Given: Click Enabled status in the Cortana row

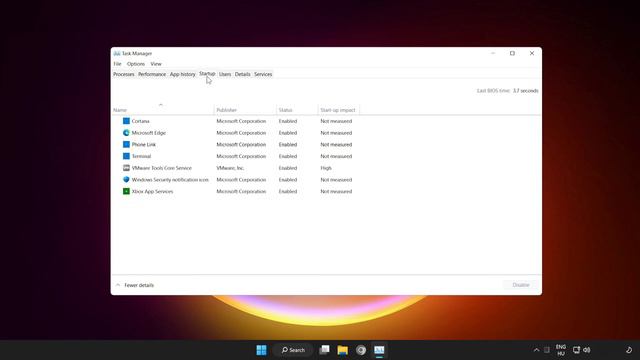Looking at the screenshot, I should tap(288, 121).
